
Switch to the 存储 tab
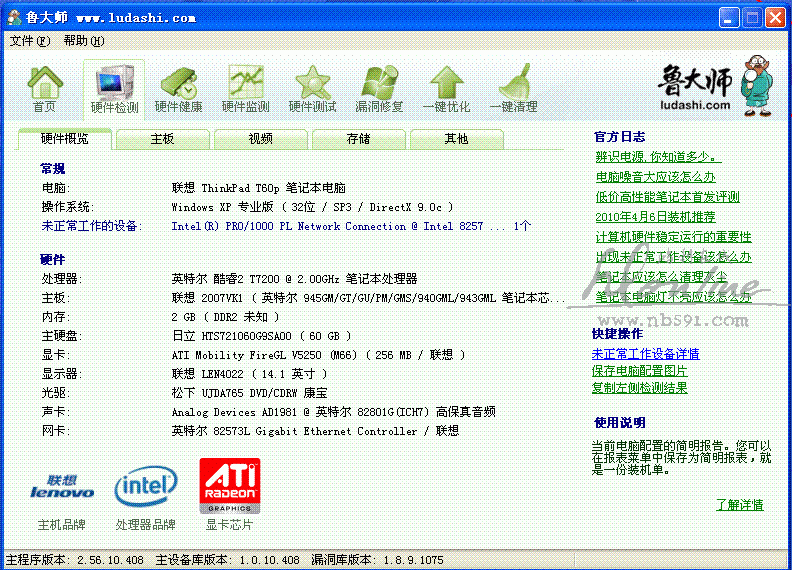tap(358, 139)
